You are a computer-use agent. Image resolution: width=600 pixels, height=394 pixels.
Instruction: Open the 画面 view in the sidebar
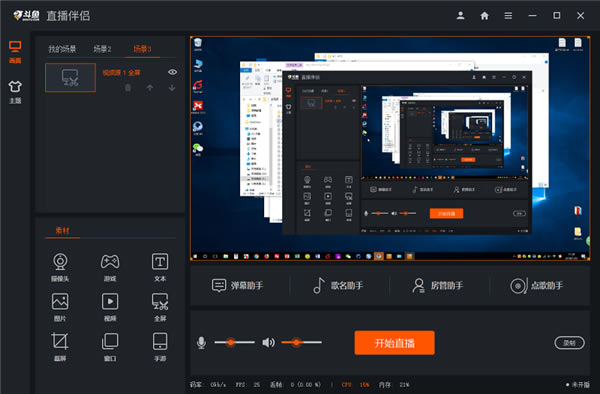(x=15, y=52)
